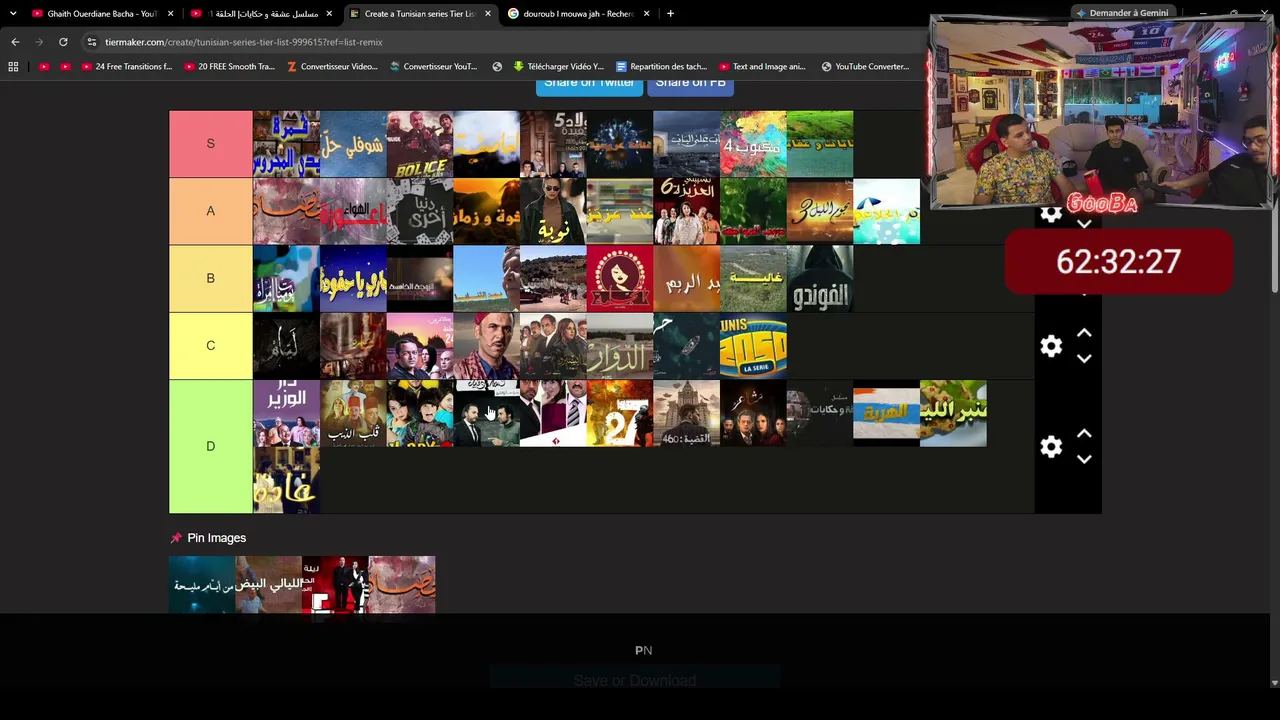1280x720 pixels.
Task: Open '20 FREE Smooth Tra...' bookmark
Action: (228, 67)
